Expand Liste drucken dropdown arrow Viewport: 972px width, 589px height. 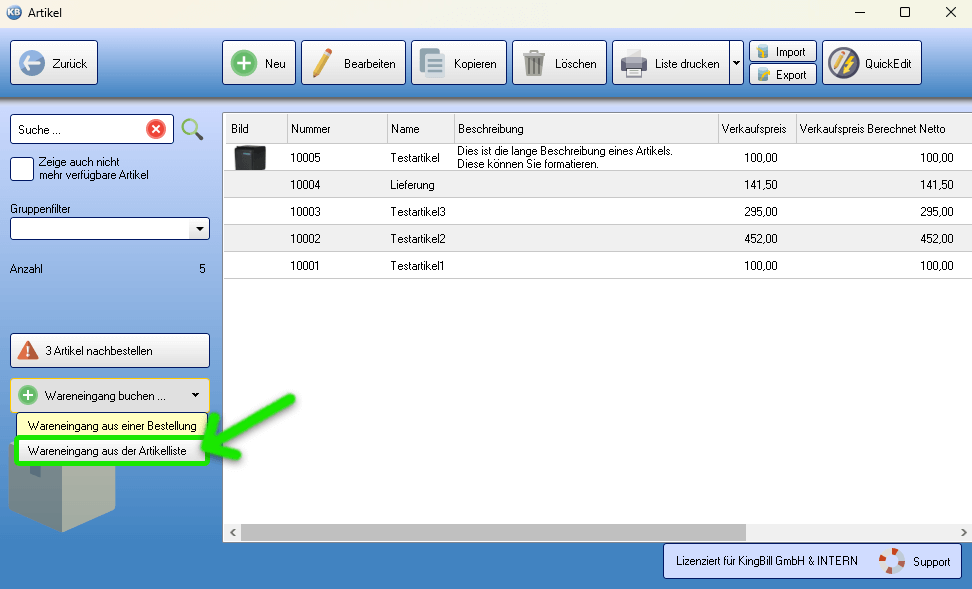coord(736,63)
